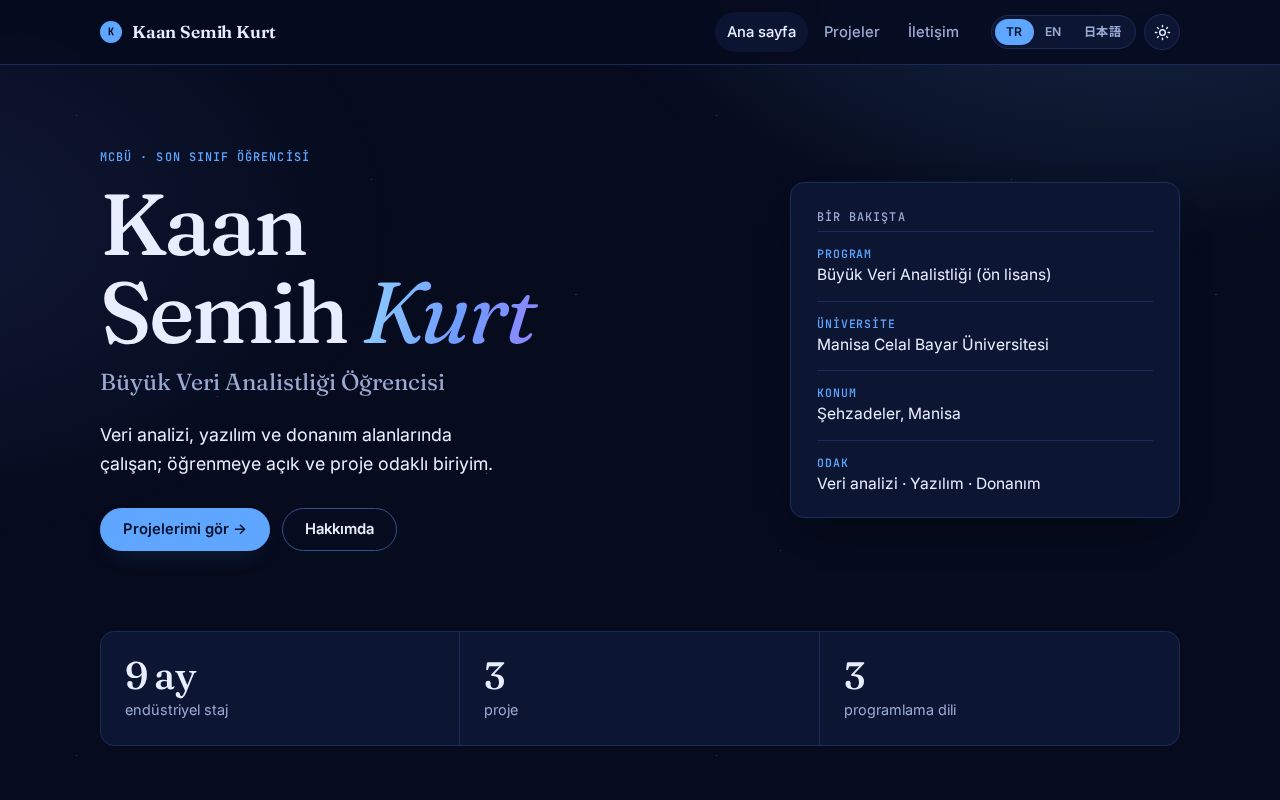Click 'Manisa Celal Bayar Üniversitesi' text
1280x800 pixels.
pos(933,344)
